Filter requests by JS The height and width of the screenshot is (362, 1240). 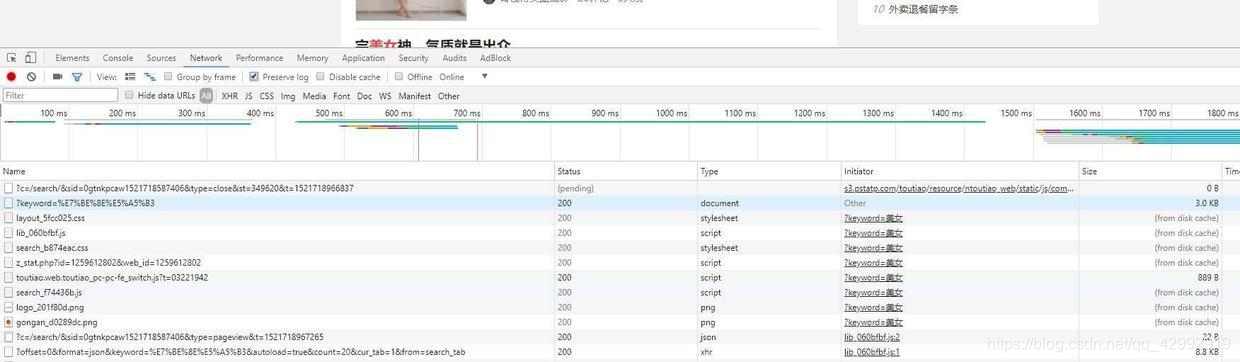[x=249, y=96]
